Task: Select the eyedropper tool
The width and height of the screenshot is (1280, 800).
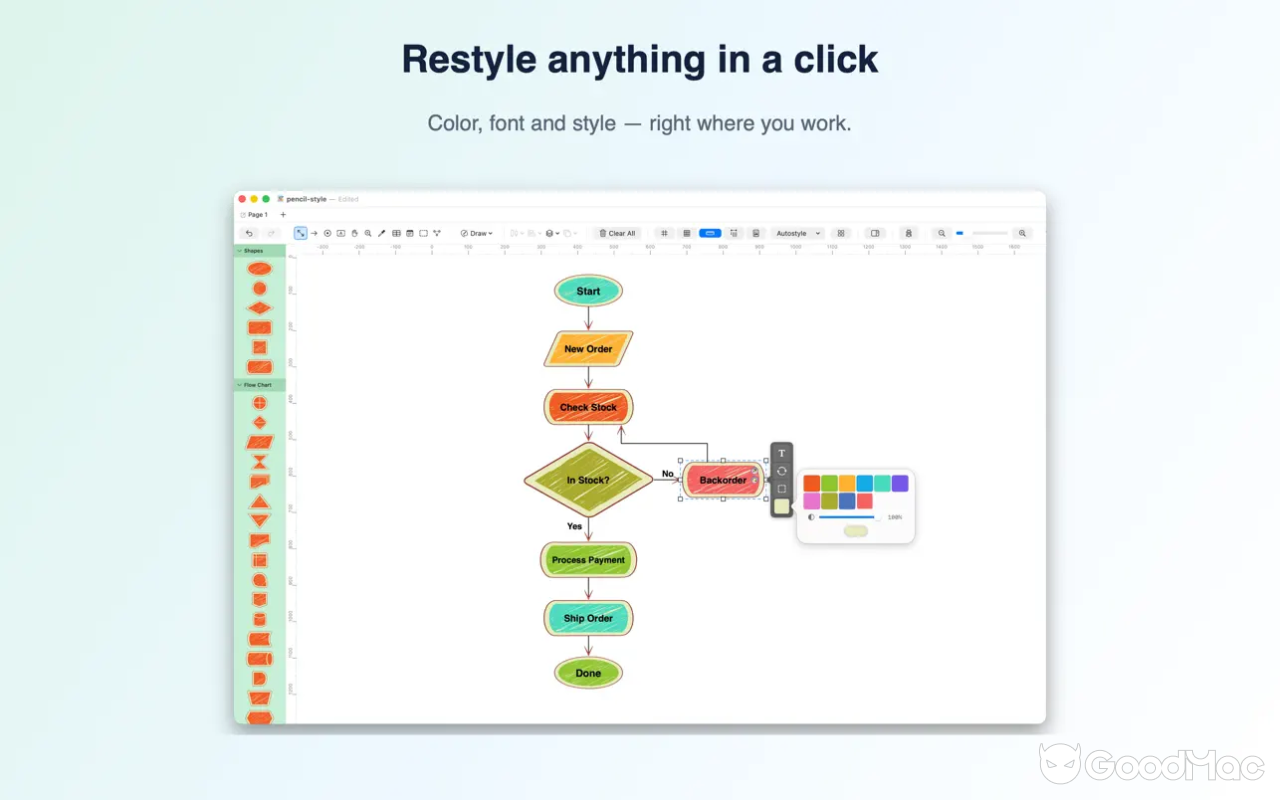Action: click(x=381, y=233)
